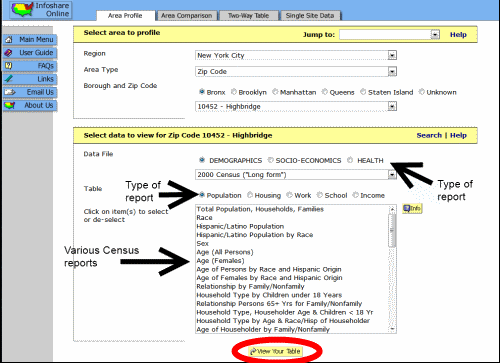Go to the FAQs sidebar item
This screenshot has width=500, height=363.
[30, 66]
